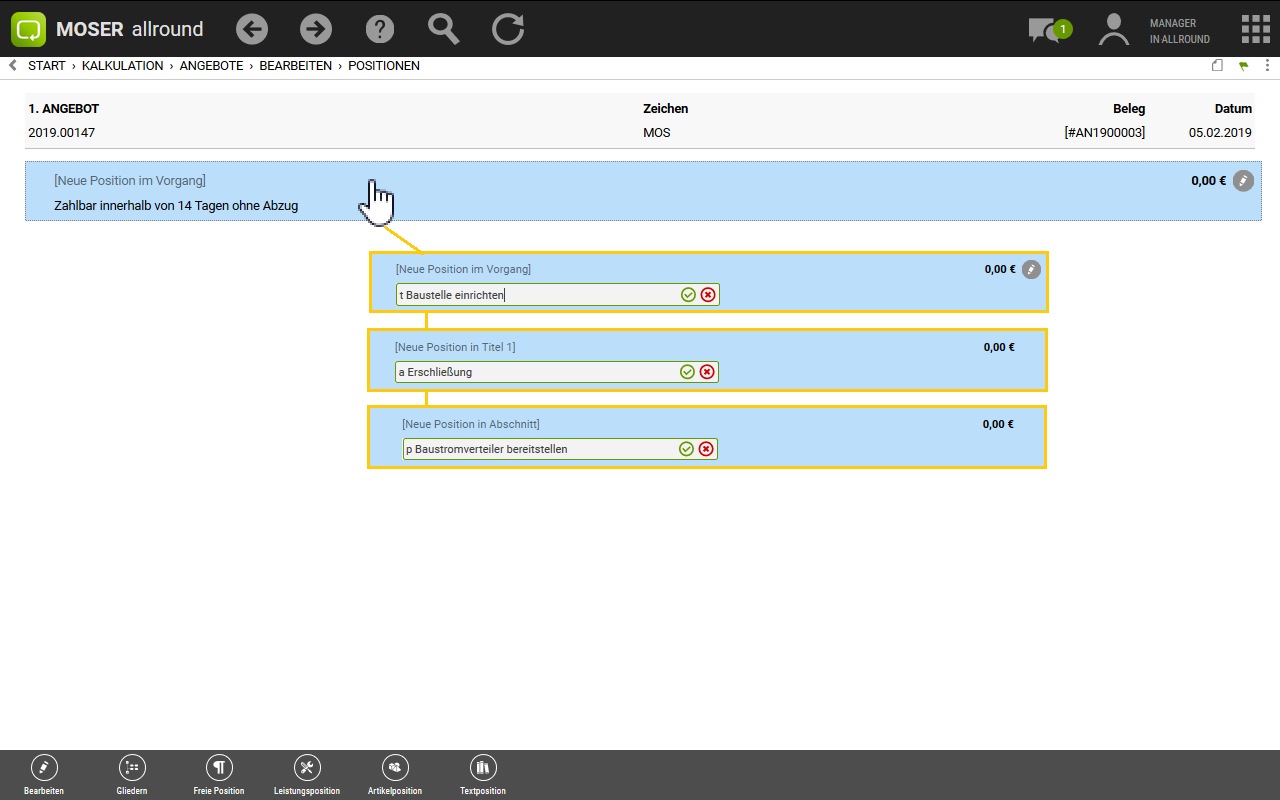Open the three-dot options menu
The height and width of the screenshot is (800, 1280).
[x=1267, y=66]
